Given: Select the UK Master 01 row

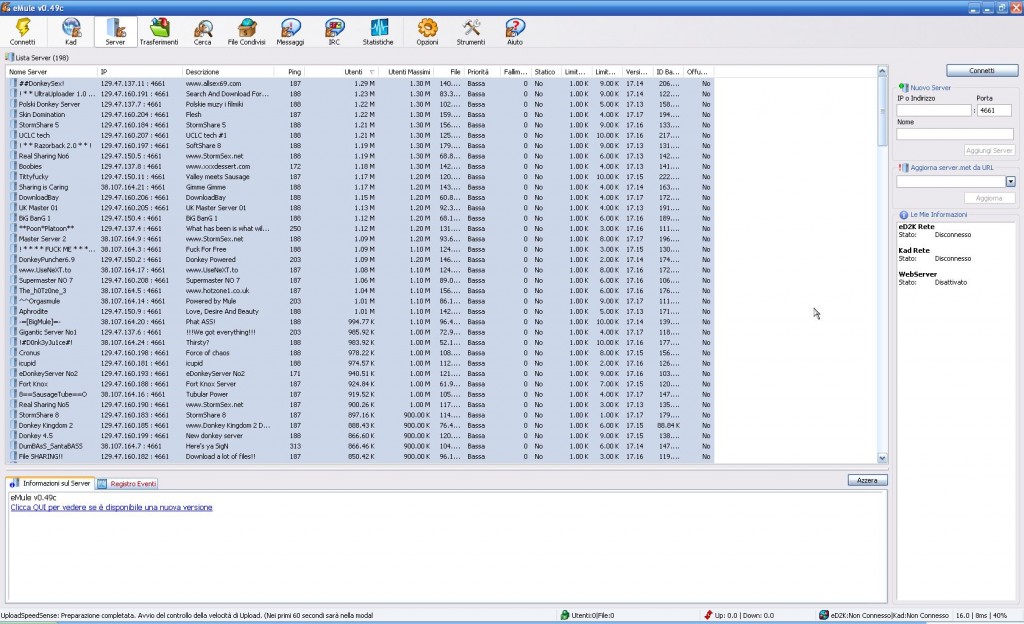Looking at the screenshot, I should (360, 208).
